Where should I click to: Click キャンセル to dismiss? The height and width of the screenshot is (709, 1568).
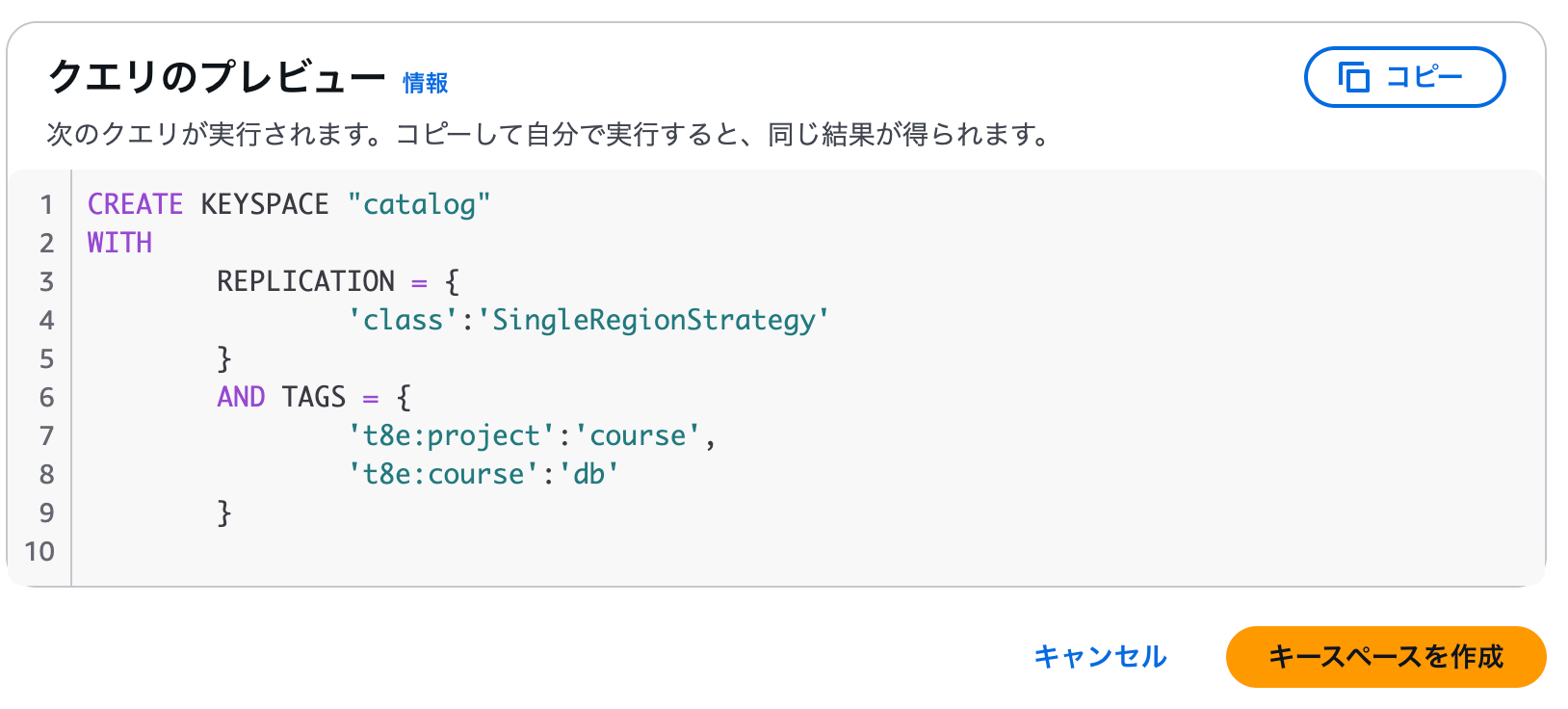[x=1100, y=657]
